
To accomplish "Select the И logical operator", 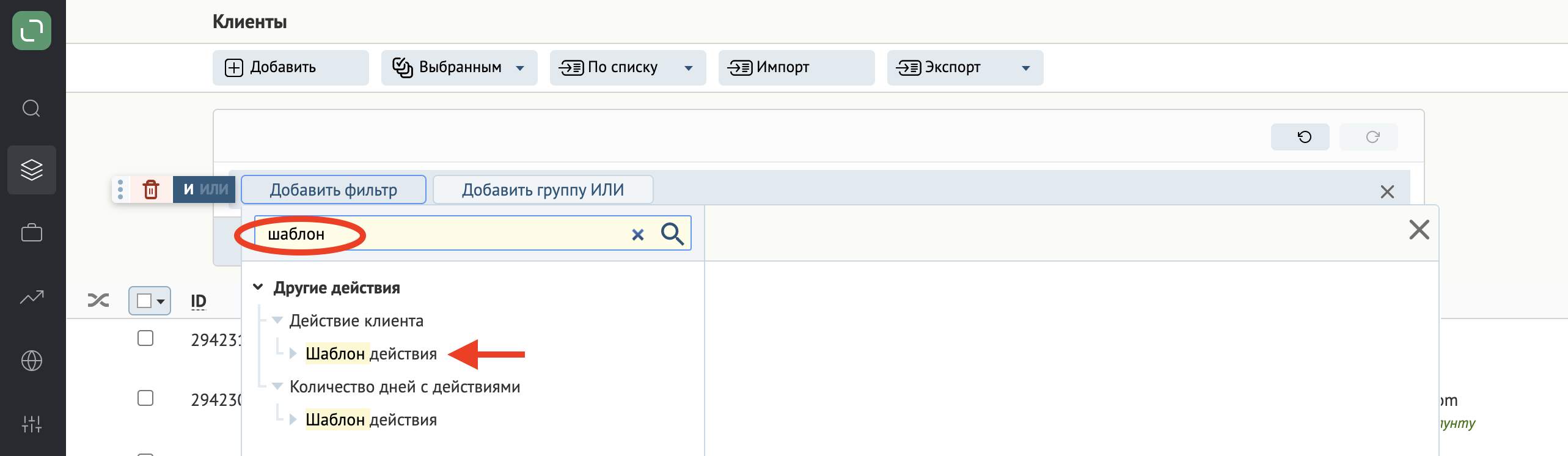I will [188, 189].
